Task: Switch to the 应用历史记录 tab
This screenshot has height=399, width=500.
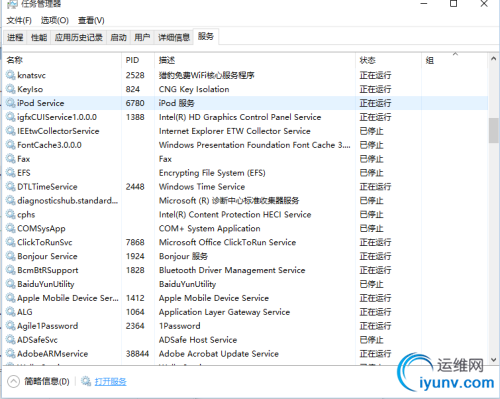Action: click(79, 37)
